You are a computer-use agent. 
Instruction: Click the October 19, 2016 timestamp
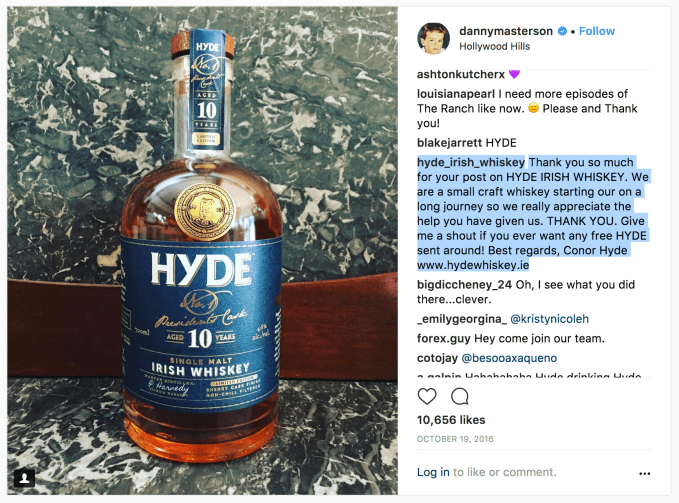[x=455, y=439]
